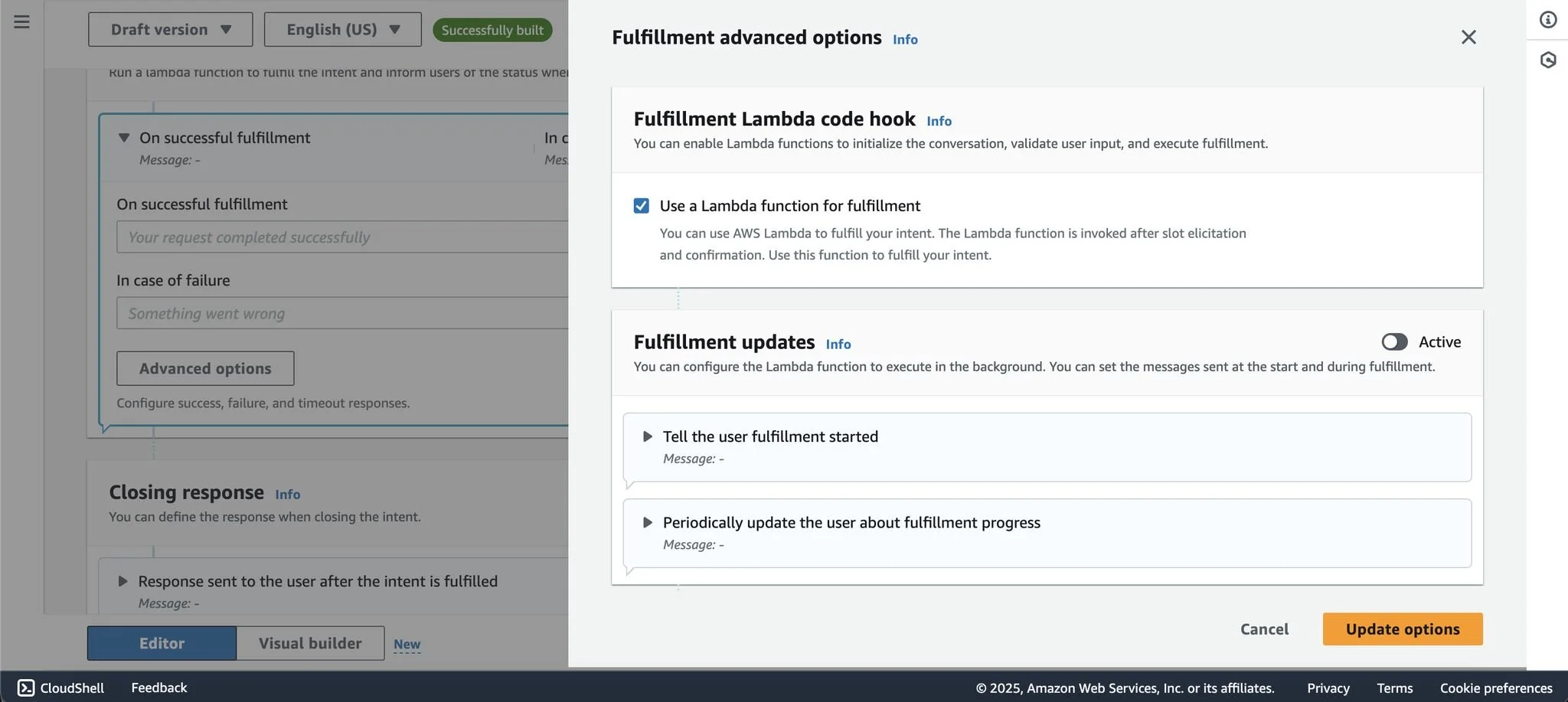Expand Periodically update the user about fulfillment progress
The height and width of the screenshot is (702, 1568).
tap(647, 522)
